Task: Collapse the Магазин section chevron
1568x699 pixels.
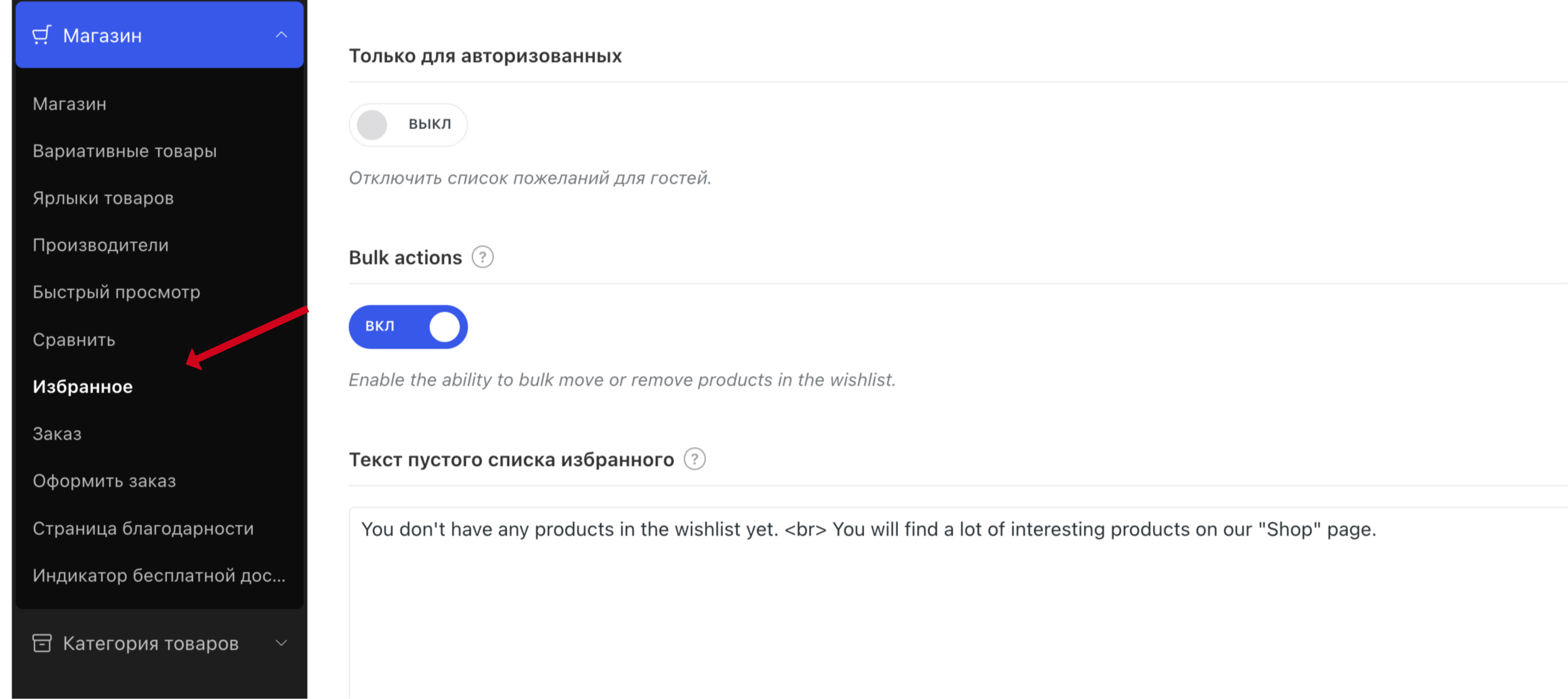Action: point(281,35)
